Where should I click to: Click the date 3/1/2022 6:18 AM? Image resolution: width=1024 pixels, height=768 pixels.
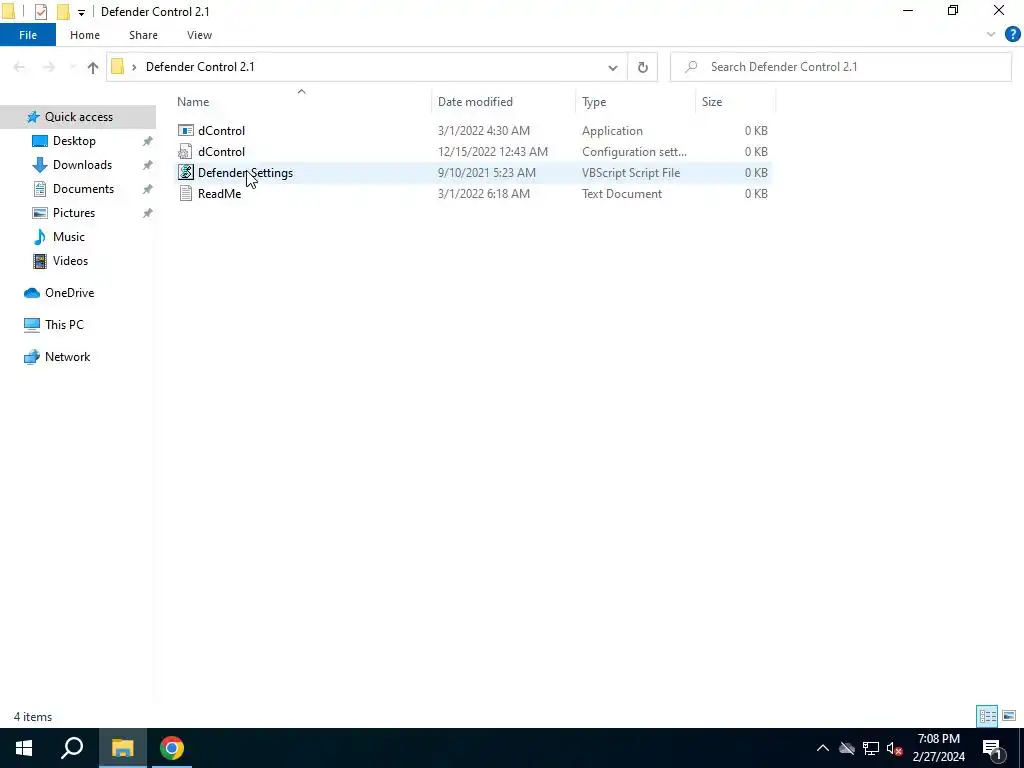(484, 193)
